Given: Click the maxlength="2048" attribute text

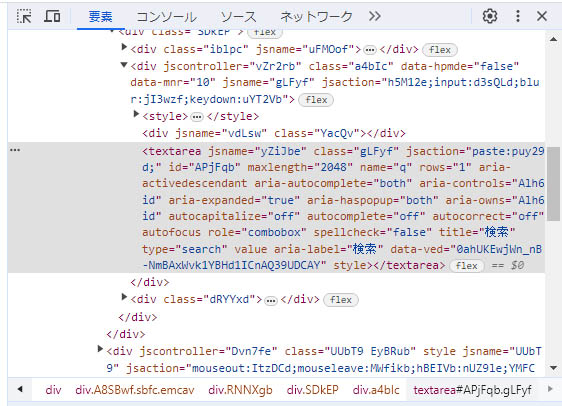Looking at the screenshot, I should (x=300, y=167).
